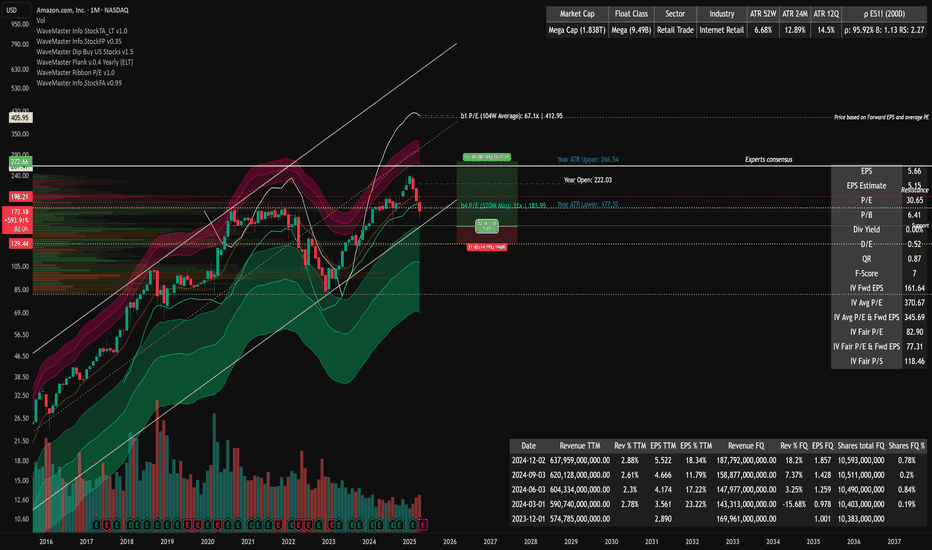Click the magenta upcoming earnings marker
The image size is (932, 550).
[423, 524]
